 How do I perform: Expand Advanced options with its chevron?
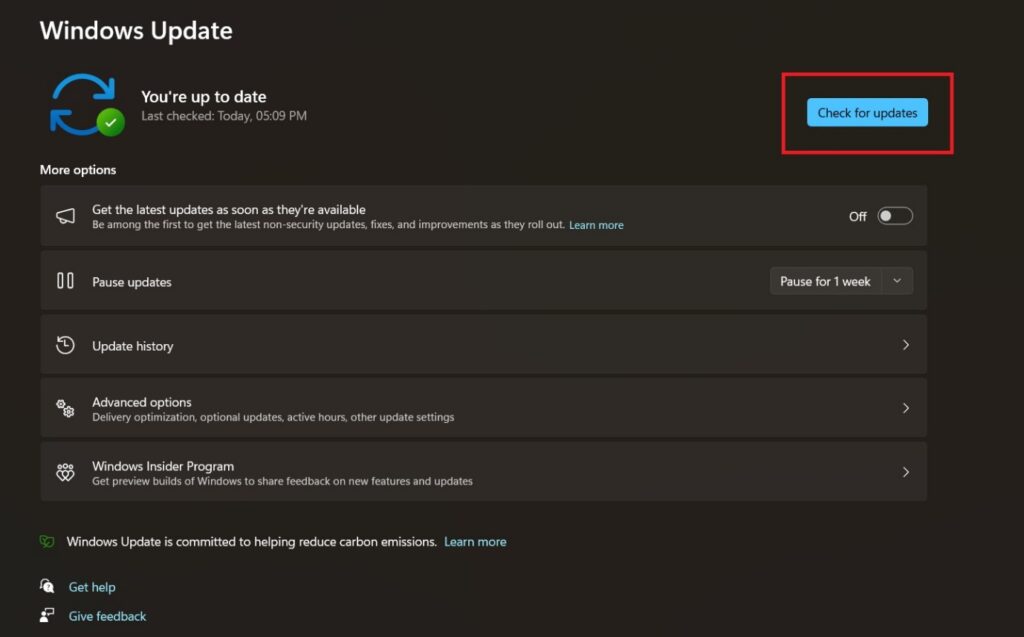click(905, 408)
